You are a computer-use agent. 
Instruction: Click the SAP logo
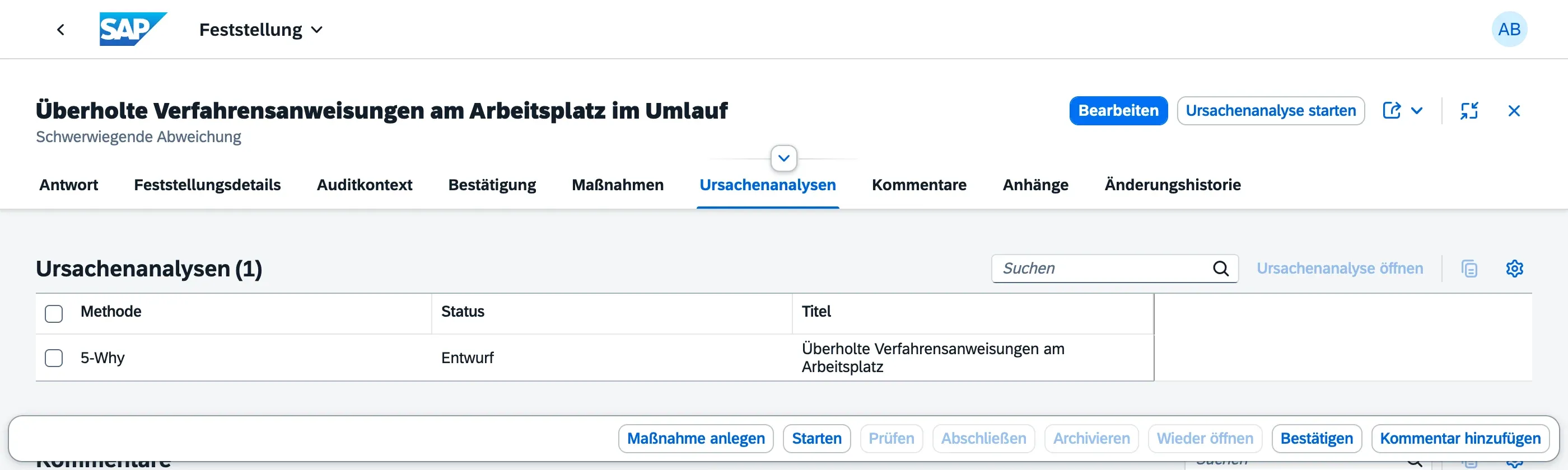133,29
